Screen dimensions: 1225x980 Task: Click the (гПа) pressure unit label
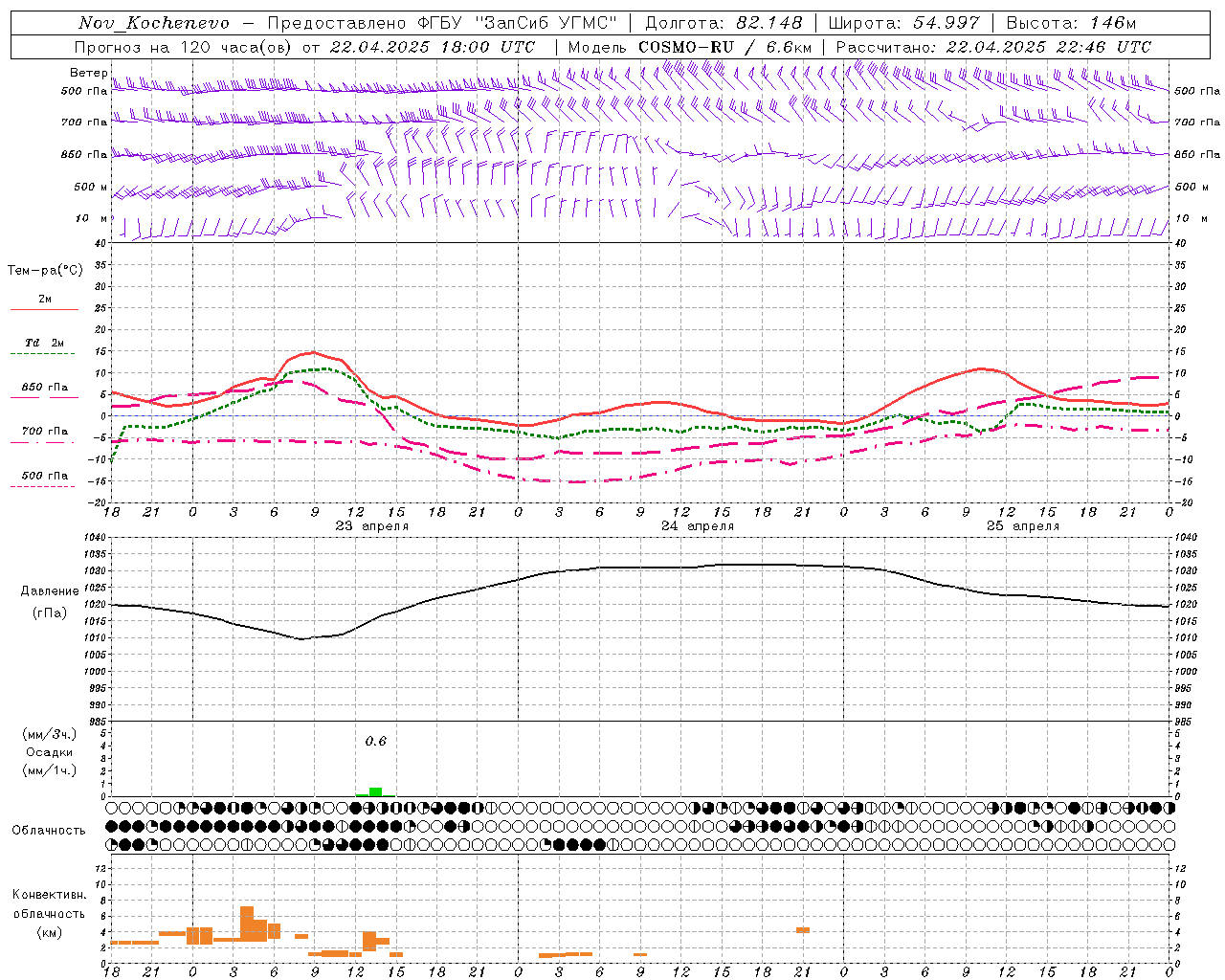(x=50, y=613)
